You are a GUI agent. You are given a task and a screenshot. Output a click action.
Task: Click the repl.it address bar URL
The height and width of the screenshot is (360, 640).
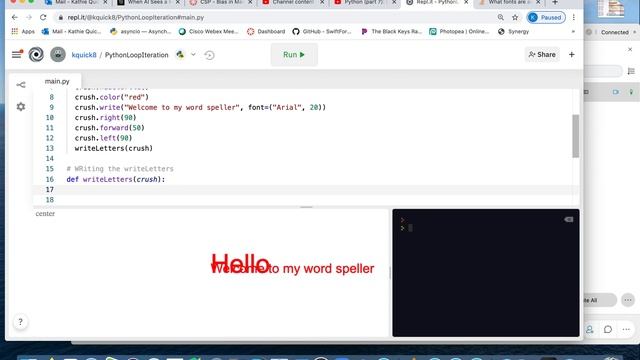[x=136, y=18]
